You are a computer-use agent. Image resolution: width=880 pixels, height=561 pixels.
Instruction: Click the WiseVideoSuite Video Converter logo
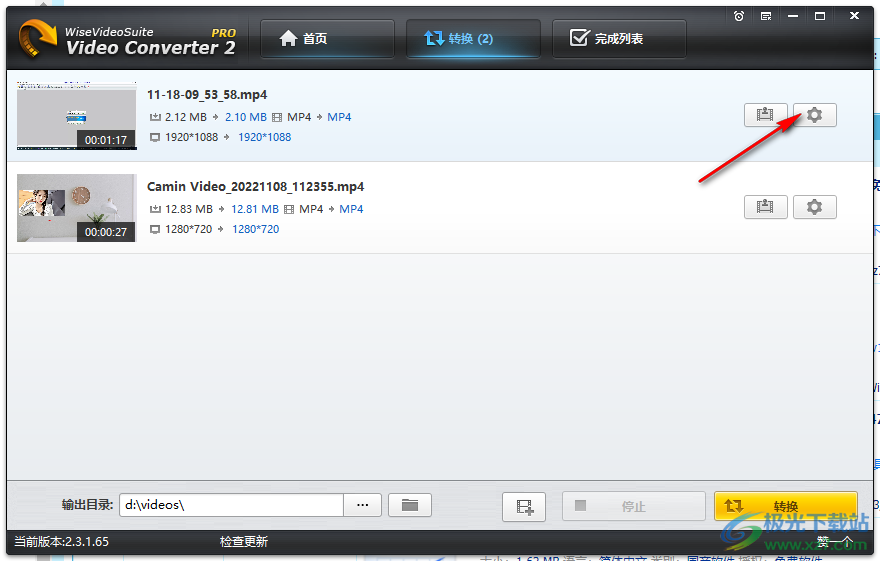tap(127, 39)
